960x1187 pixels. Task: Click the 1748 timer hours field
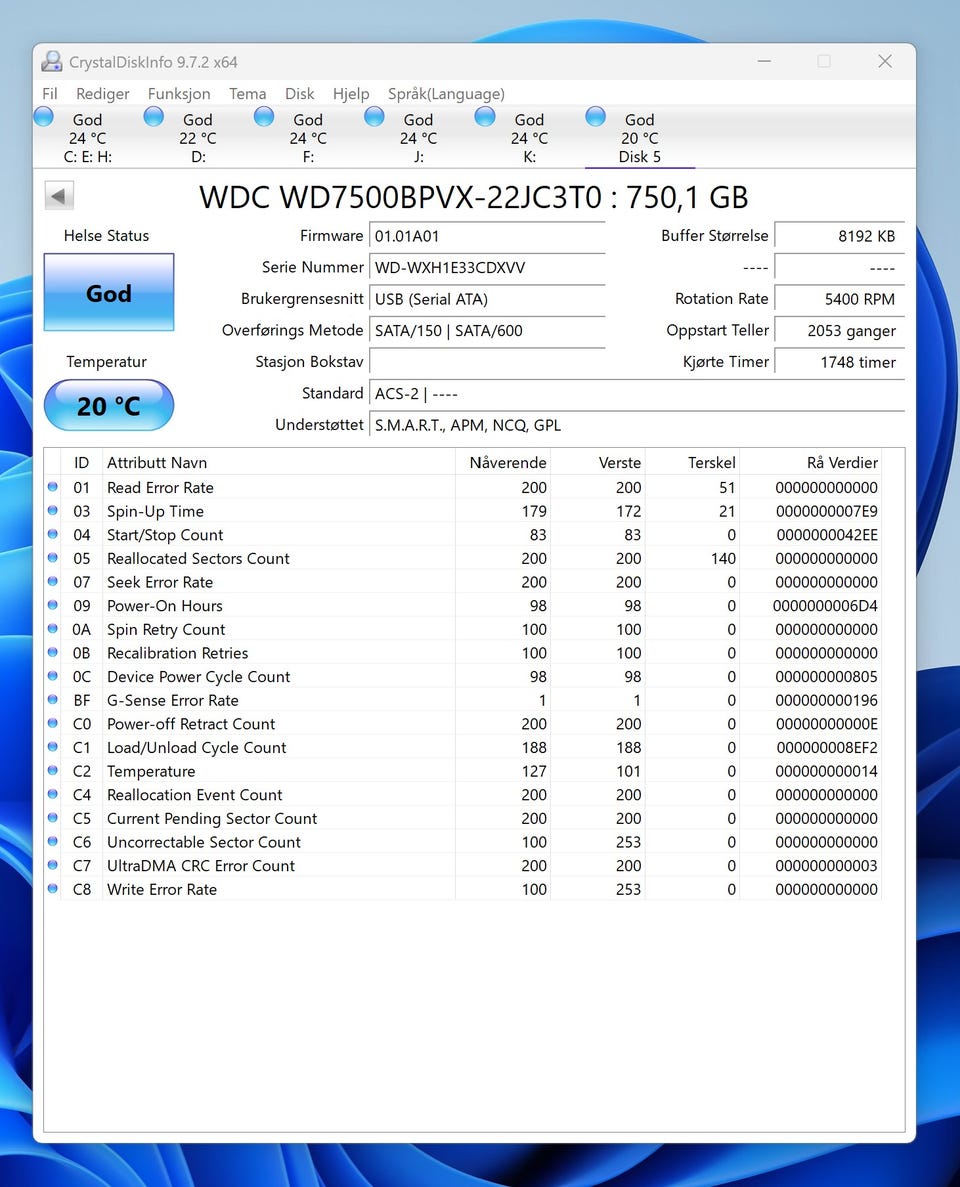point(840,362)
